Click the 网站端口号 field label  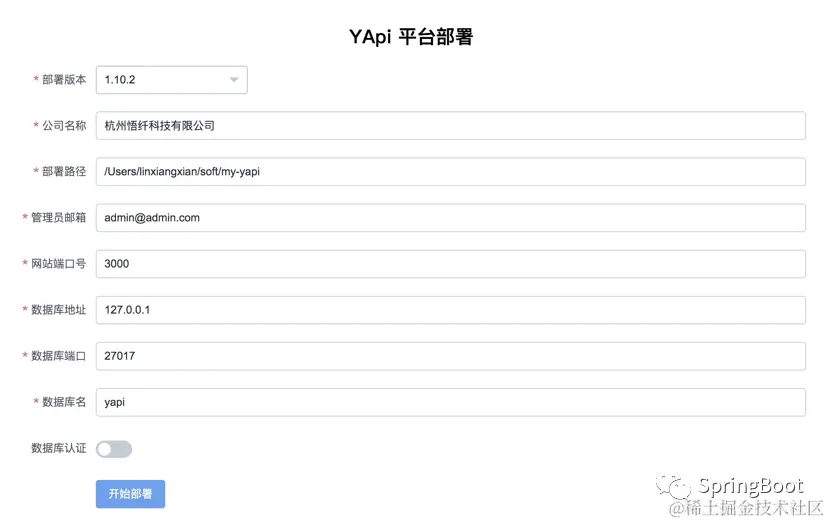pos(58,264)
